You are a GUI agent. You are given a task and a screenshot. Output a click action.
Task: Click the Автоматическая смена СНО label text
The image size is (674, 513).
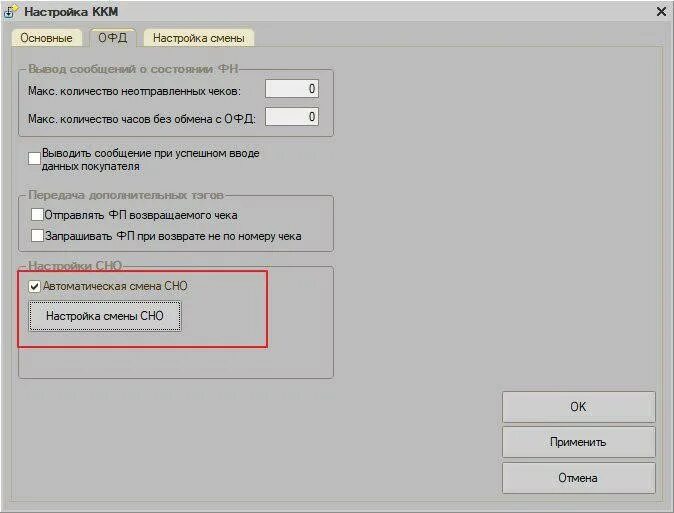(115, 286)
